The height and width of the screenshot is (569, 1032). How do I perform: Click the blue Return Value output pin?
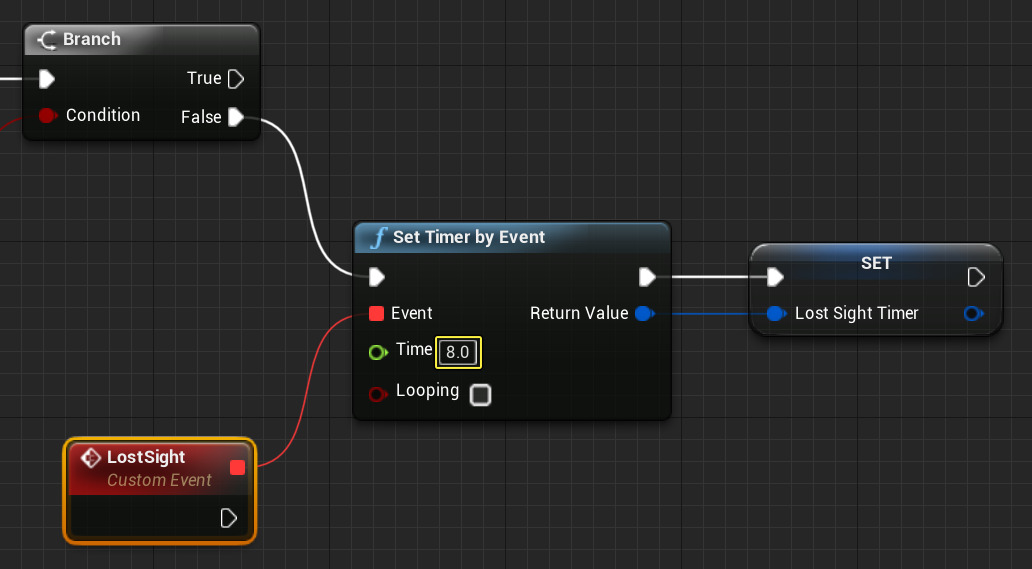[x=644, y=314]
